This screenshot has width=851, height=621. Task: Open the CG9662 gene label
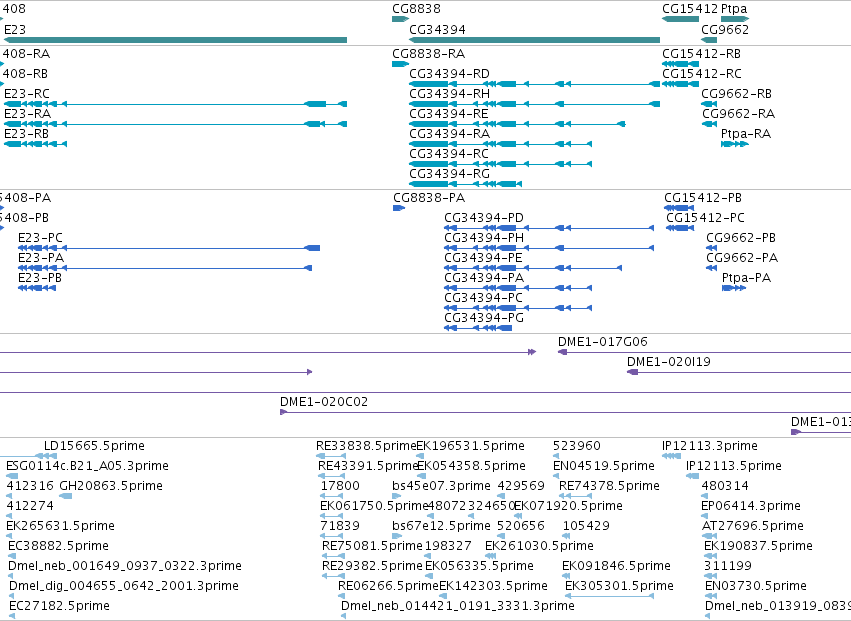pos(725,30)
